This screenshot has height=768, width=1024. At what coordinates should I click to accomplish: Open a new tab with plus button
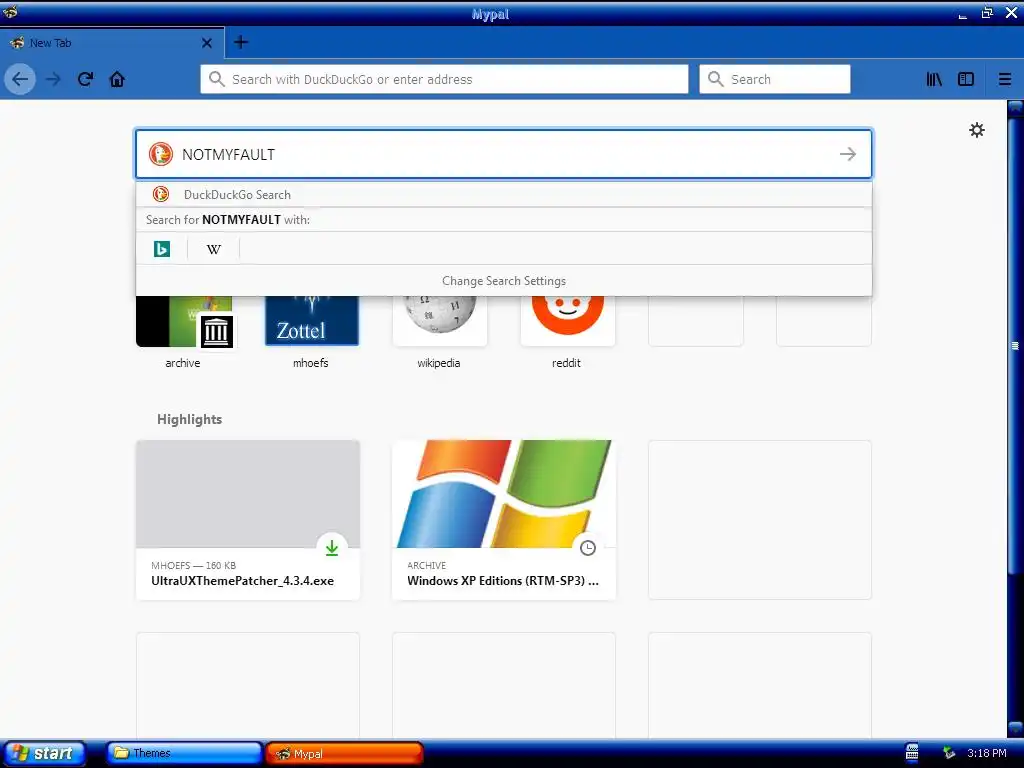241,42
